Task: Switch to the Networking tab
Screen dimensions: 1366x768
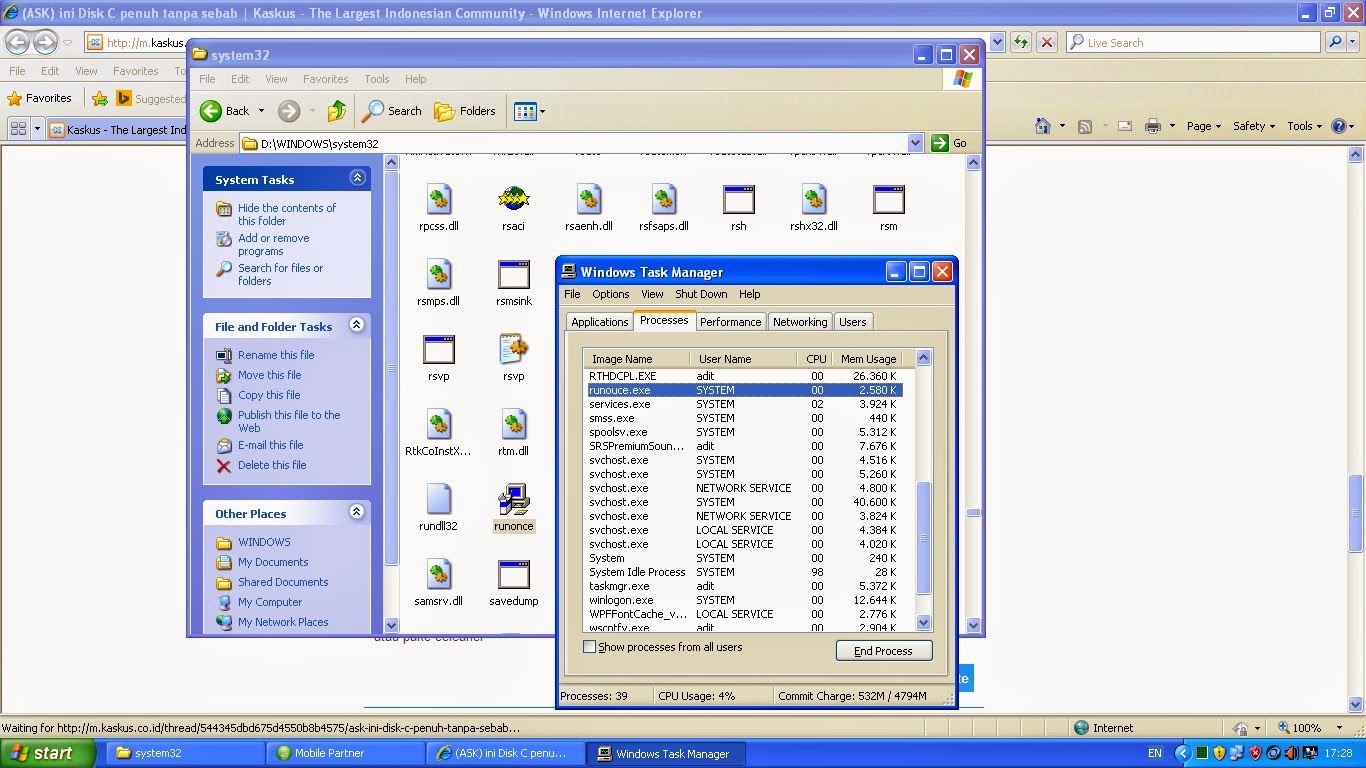Action: pos(800,322)
